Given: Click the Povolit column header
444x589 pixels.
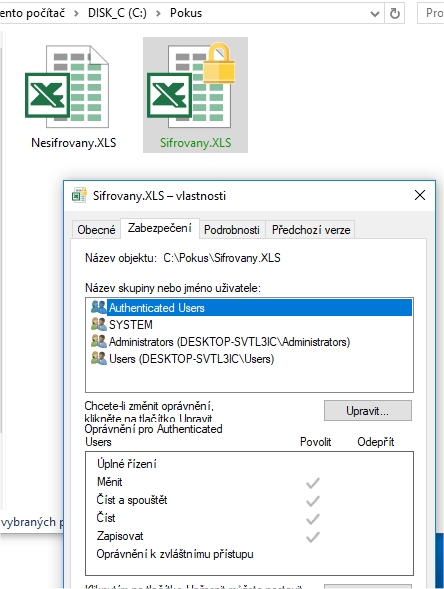Looking at the screenshot, I should [316, 442].
